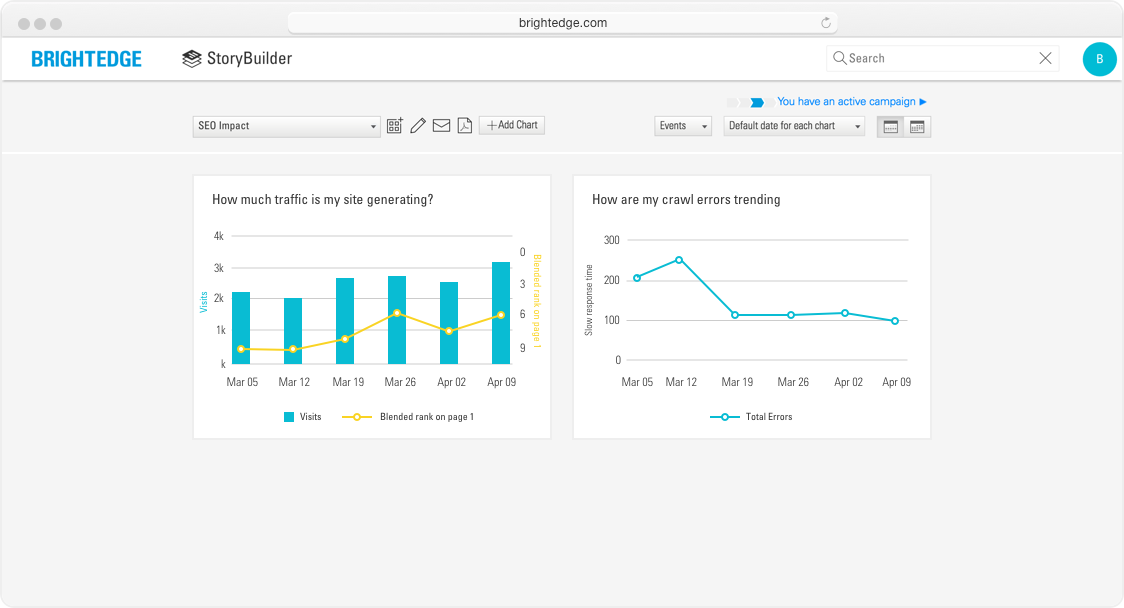Viewport: 1124px width, 608px height.
Task: Clear search with the X icon
Action: (x=1045, y=58)
